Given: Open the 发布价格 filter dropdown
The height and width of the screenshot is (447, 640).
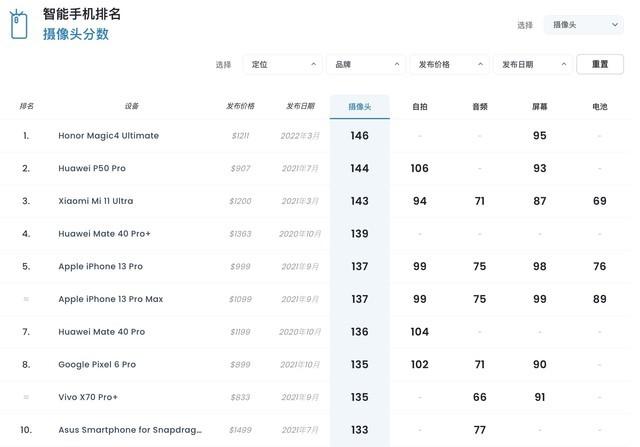Looking at the screenshot, I should point(449,64).
